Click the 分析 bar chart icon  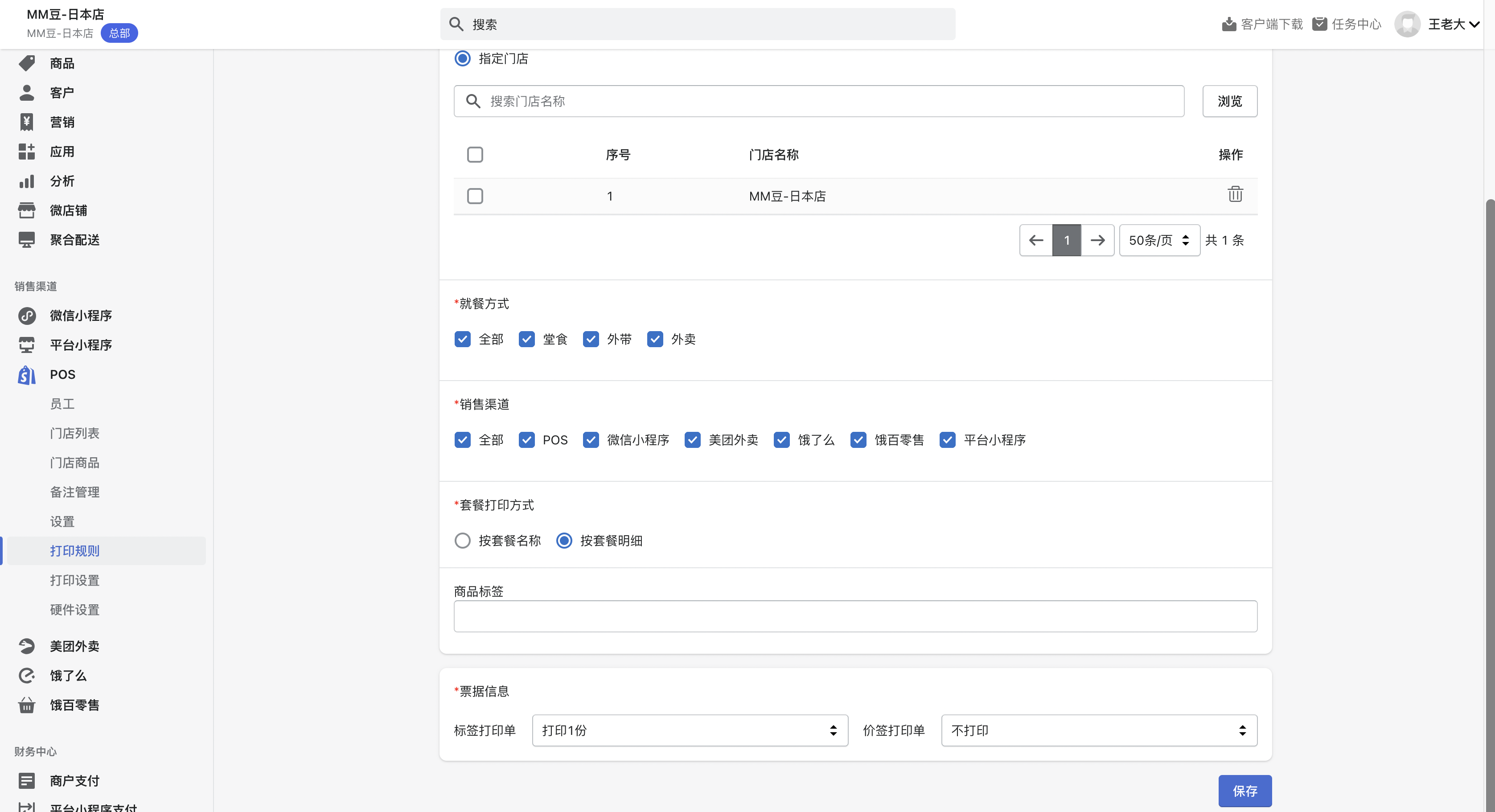coord(27,181)
